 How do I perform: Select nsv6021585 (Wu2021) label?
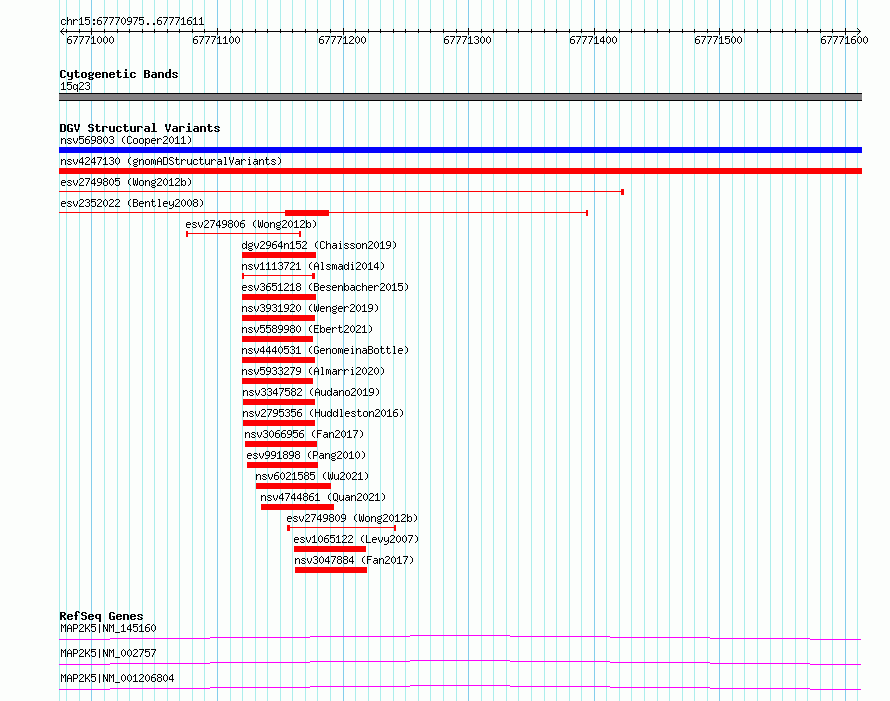point(312,476)
